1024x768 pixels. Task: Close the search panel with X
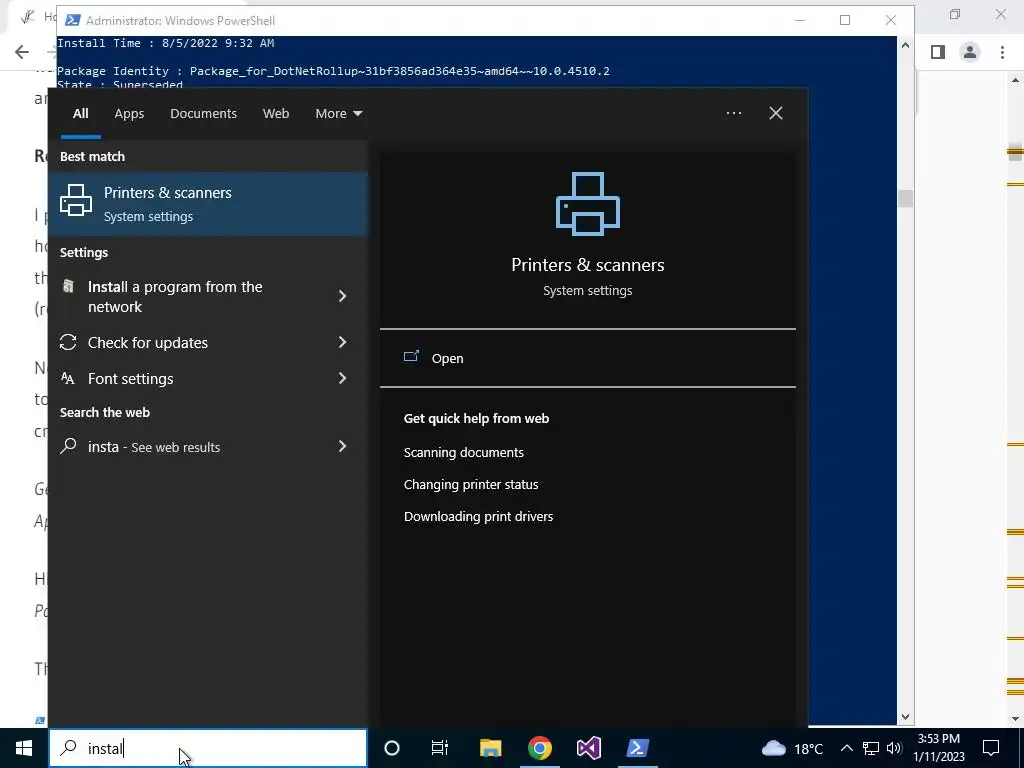776,113
